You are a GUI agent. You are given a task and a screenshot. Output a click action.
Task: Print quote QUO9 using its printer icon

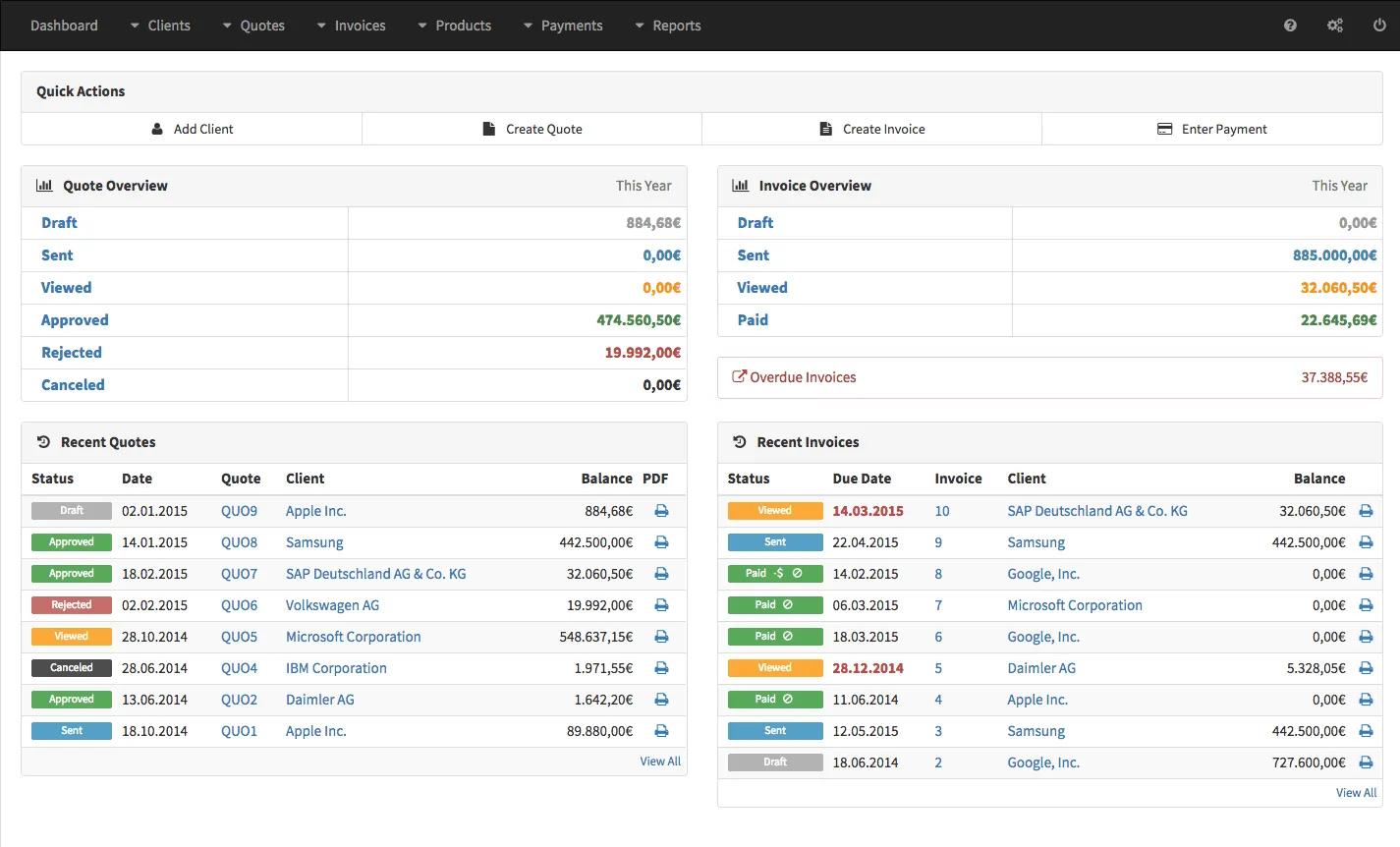660,510
